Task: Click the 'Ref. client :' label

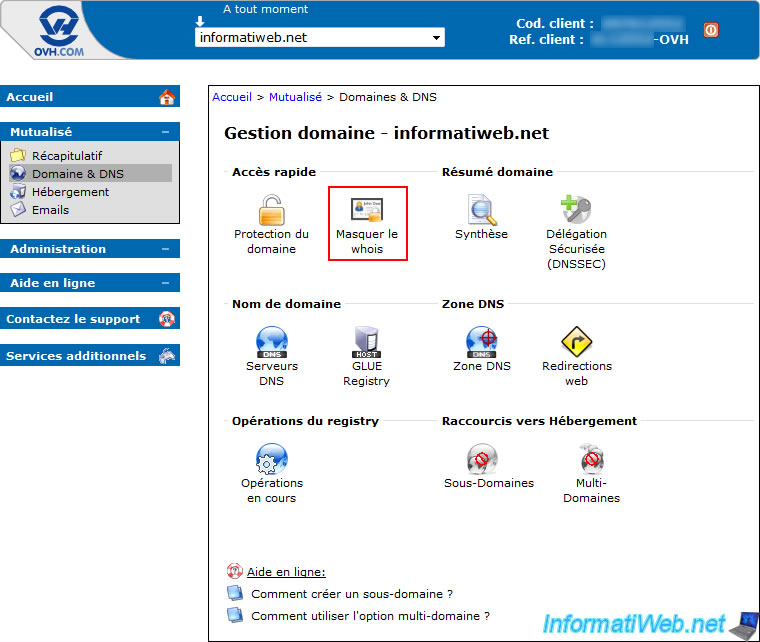Action: tap(546, 39)
